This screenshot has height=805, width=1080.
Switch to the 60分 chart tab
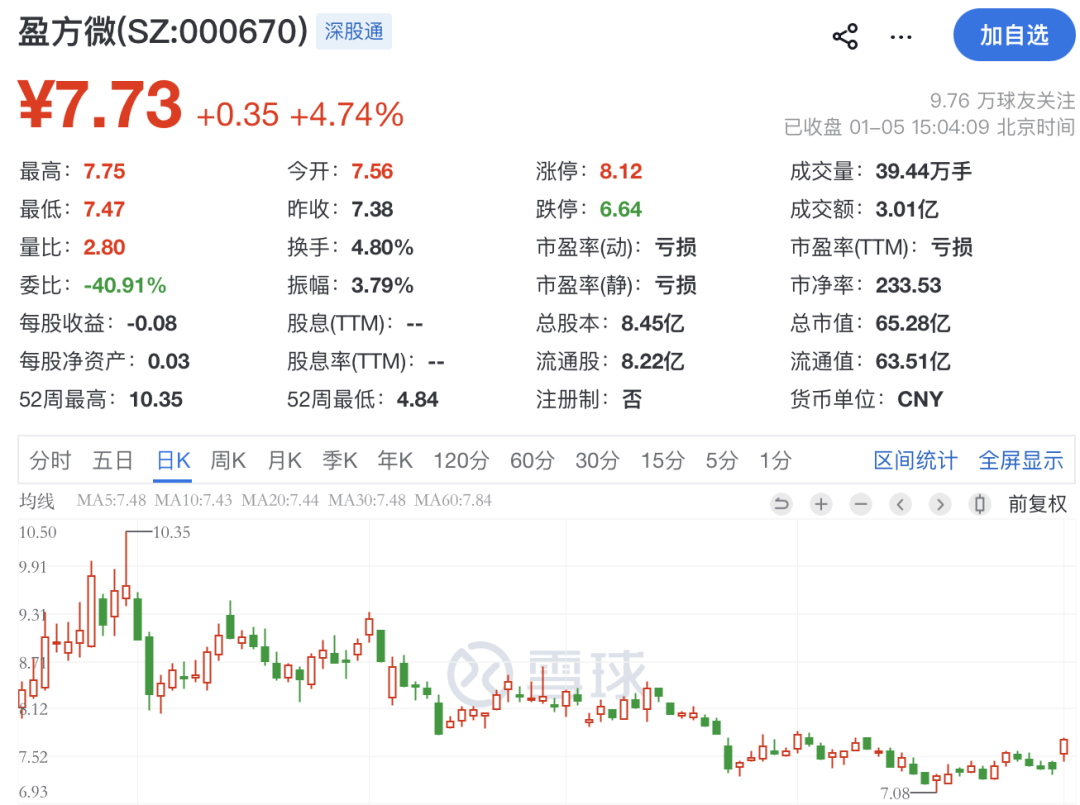coord(532,460)
